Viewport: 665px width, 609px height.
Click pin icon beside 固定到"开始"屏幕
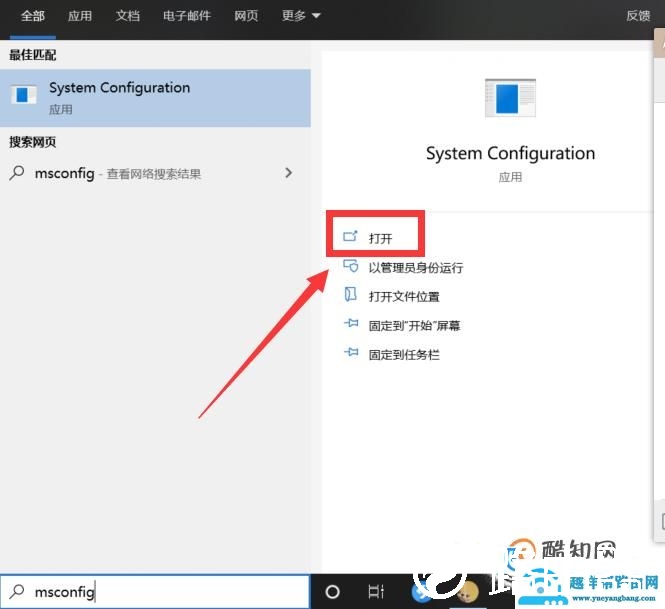[351, 323]
